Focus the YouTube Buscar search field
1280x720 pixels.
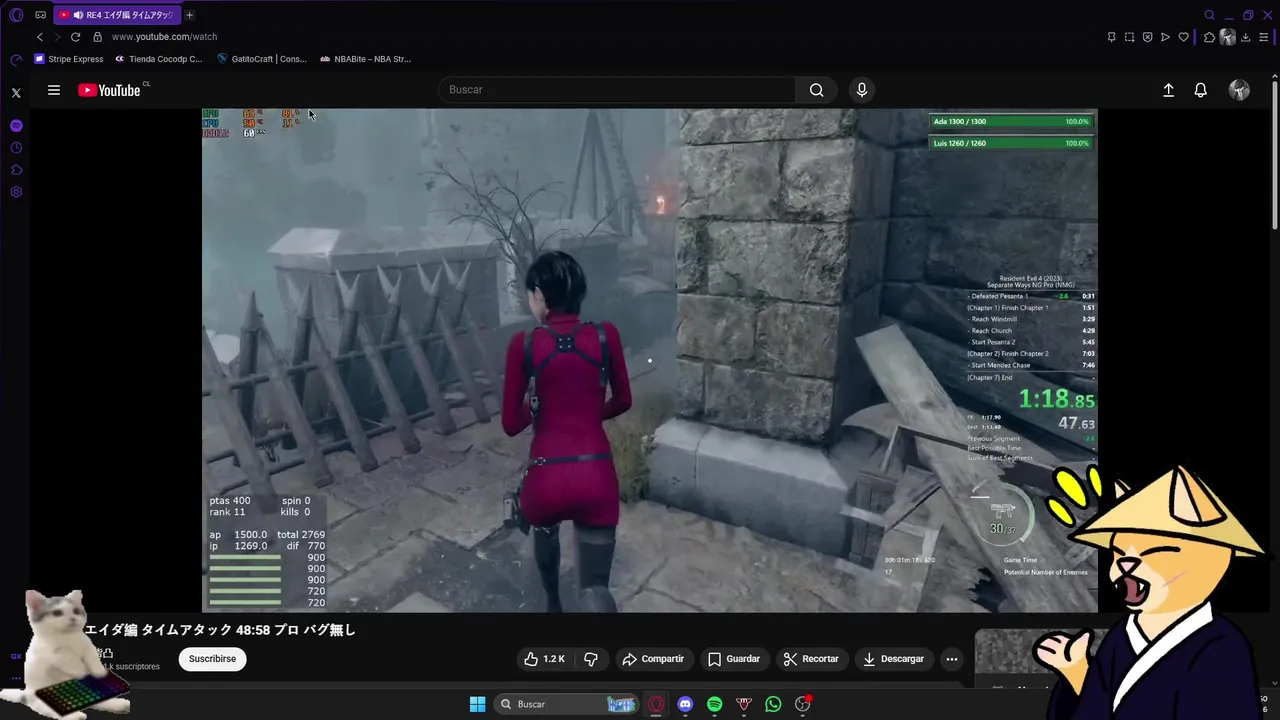point(617,90)
